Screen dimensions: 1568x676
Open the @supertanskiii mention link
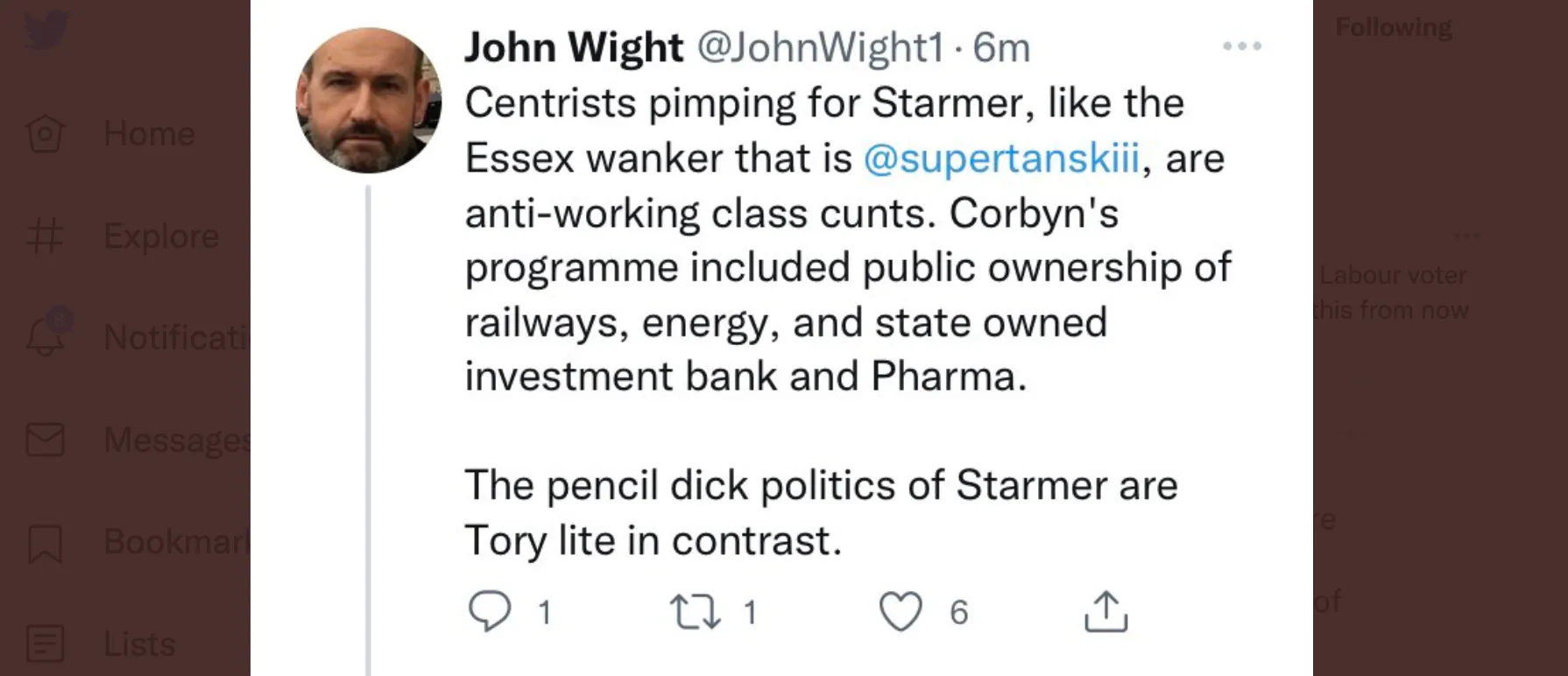coord(1001,158)
